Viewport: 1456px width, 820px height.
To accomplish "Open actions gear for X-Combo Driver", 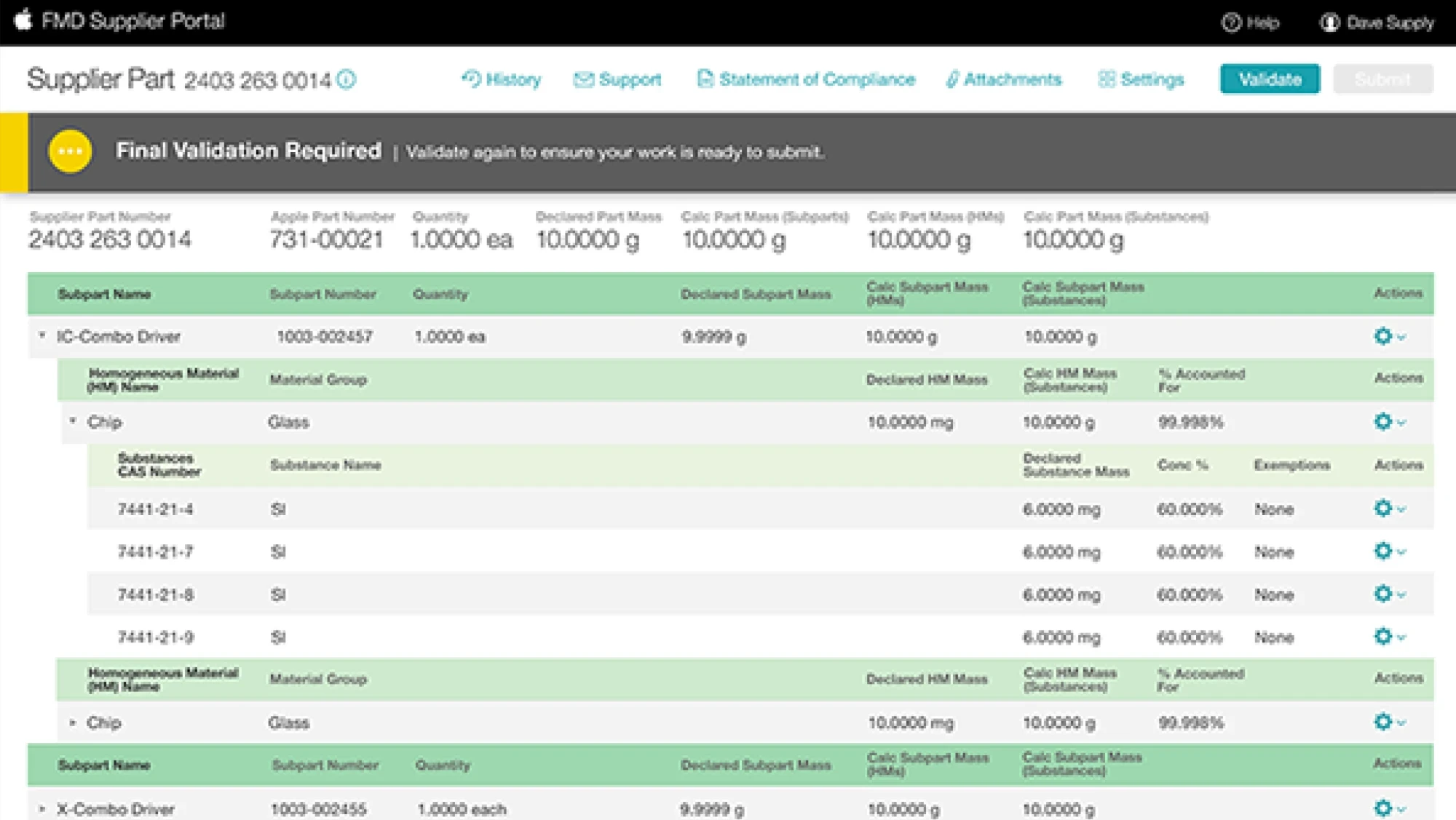I will tap(1390, 808).
